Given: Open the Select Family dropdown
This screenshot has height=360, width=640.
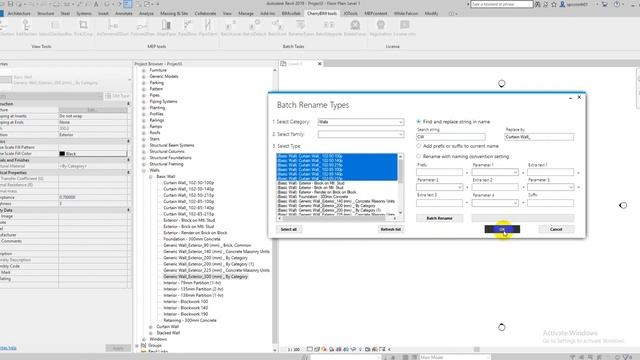Looking at the screenshot, I should click(361, 134).
